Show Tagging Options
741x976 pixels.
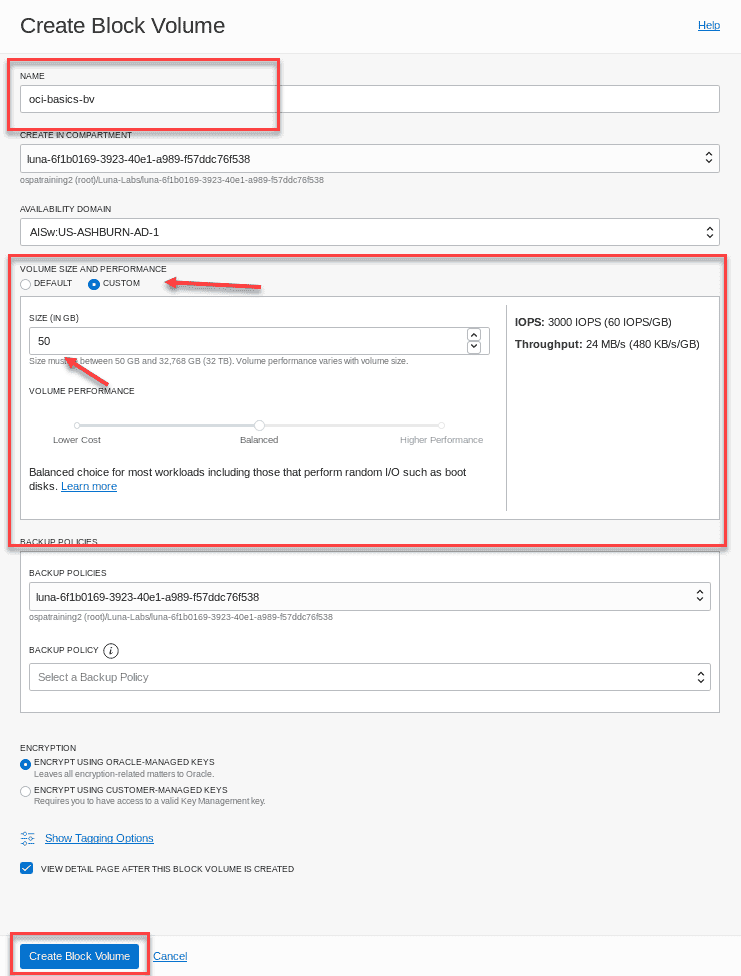[99, 838]
